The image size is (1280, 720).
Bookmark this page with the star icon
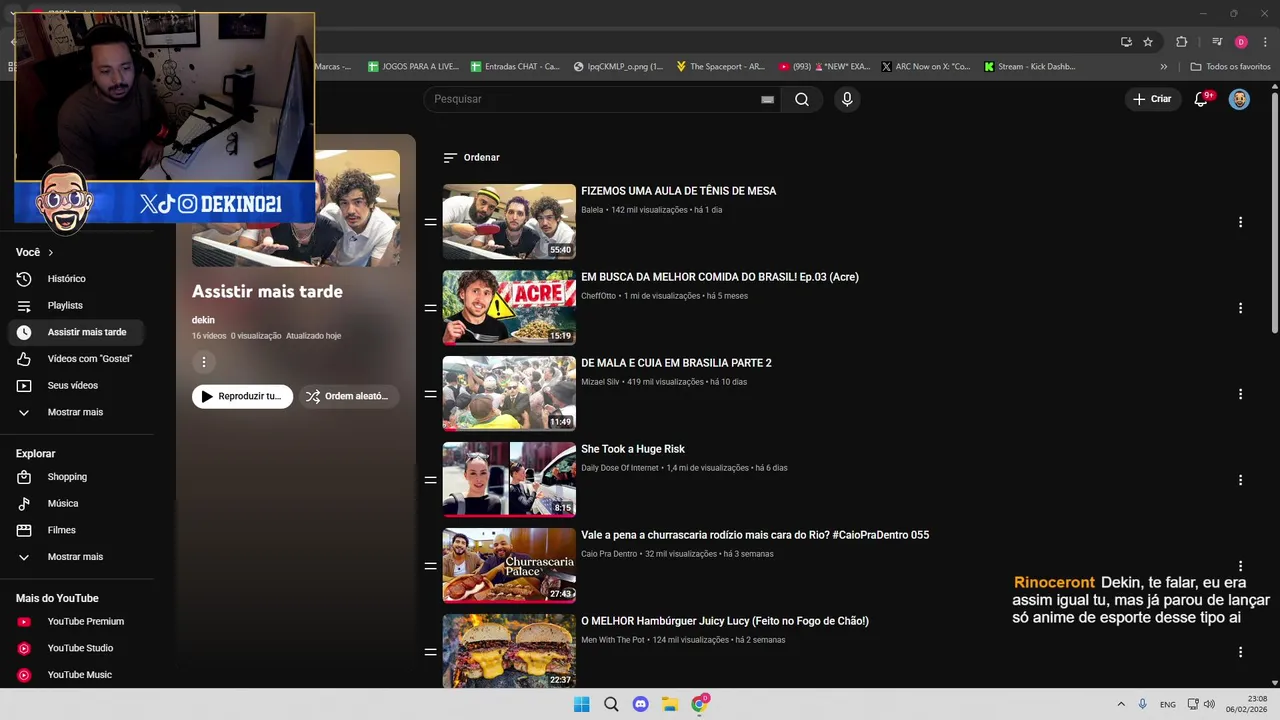[1148, 42]
